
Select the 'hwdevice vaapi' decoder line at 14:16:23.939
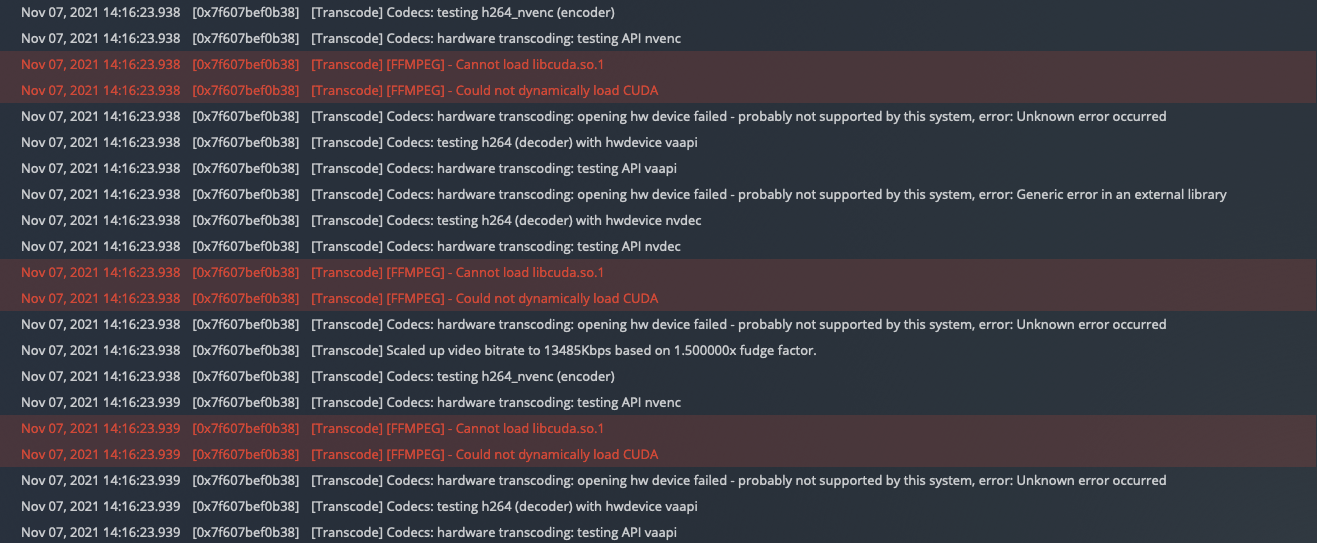tap(658, 506)
